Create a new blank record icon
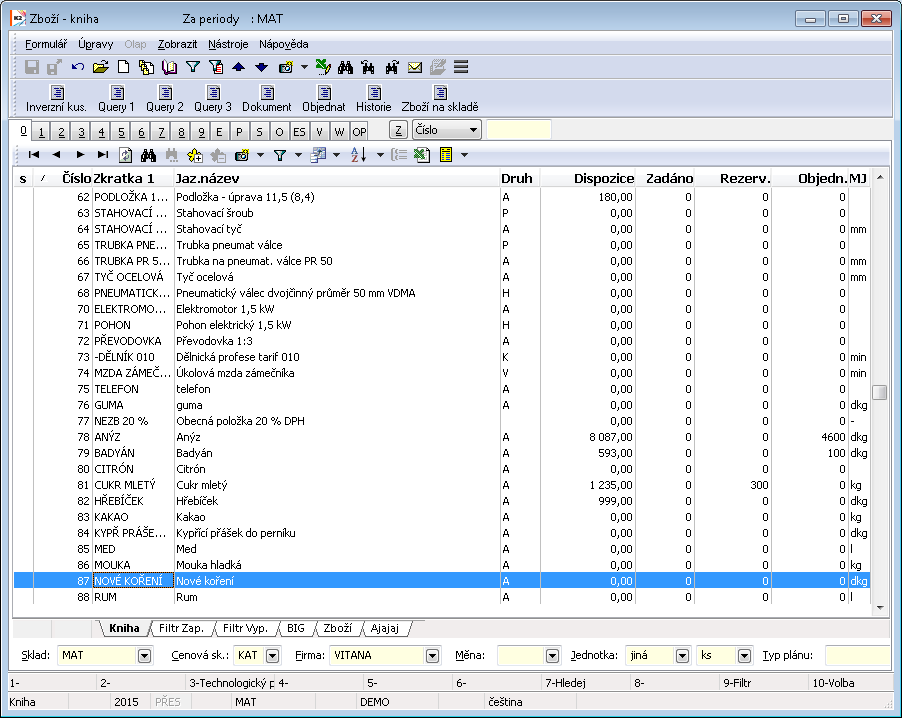This screenshot has height=718, width=902. pyautogui.click(x=123, y=67)
